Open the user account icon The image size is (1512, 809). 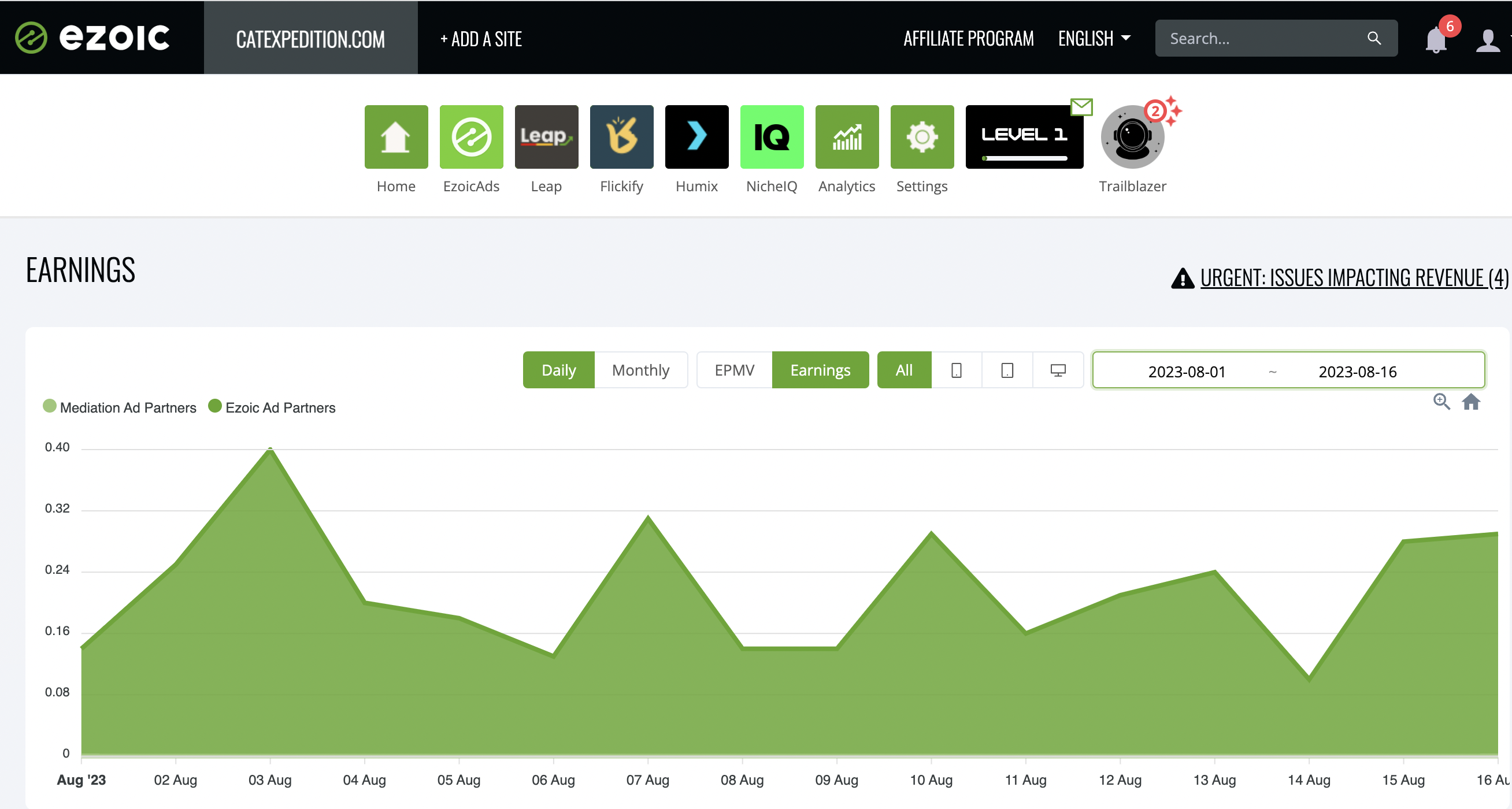tap(1487, 40)
